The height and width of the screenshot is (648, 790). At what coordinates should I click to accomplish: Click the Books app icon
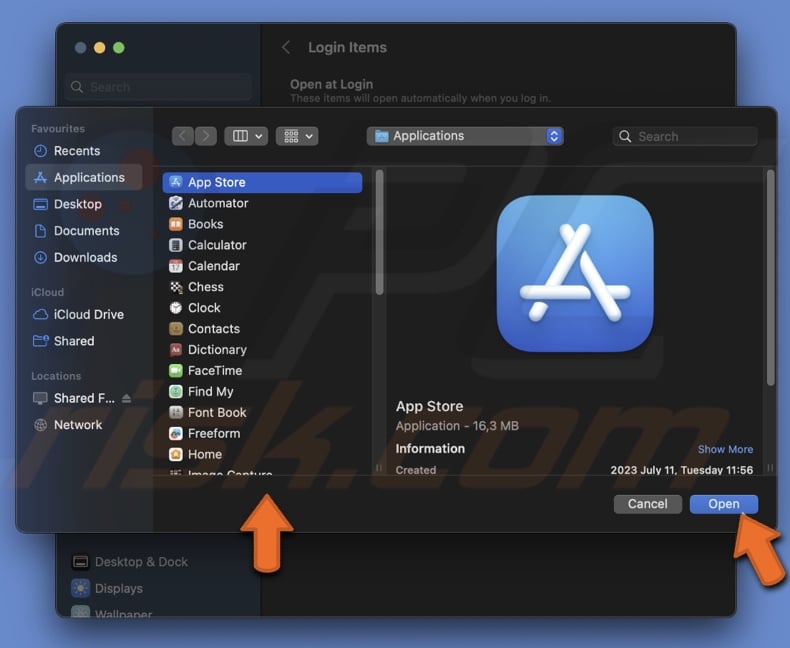tap(175, 224)
